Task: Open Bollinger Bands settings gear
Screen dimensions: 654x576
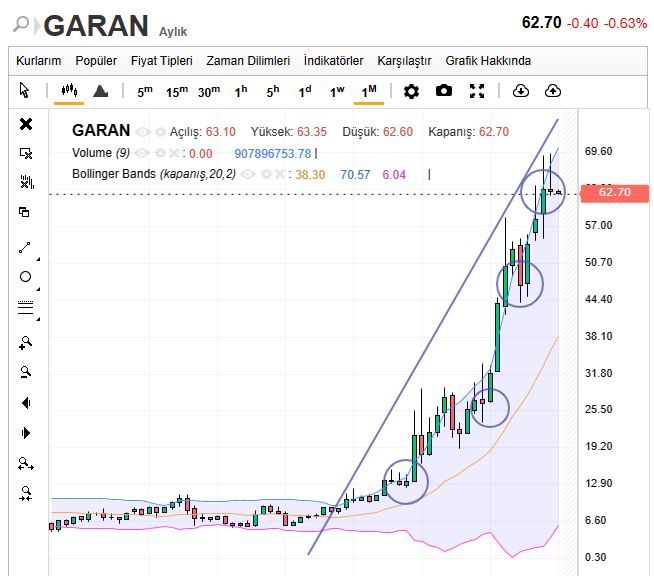Action: point(266,174)
